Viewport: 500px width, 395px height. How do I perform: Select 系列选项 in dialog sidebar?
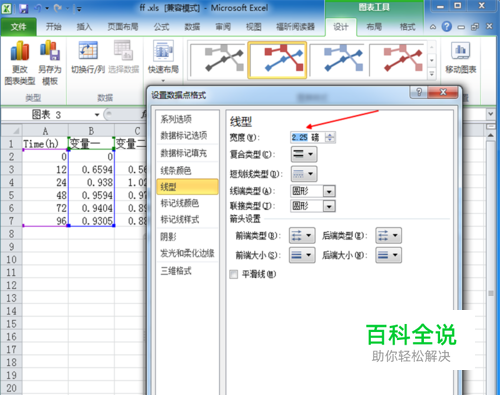coord(187,119)
